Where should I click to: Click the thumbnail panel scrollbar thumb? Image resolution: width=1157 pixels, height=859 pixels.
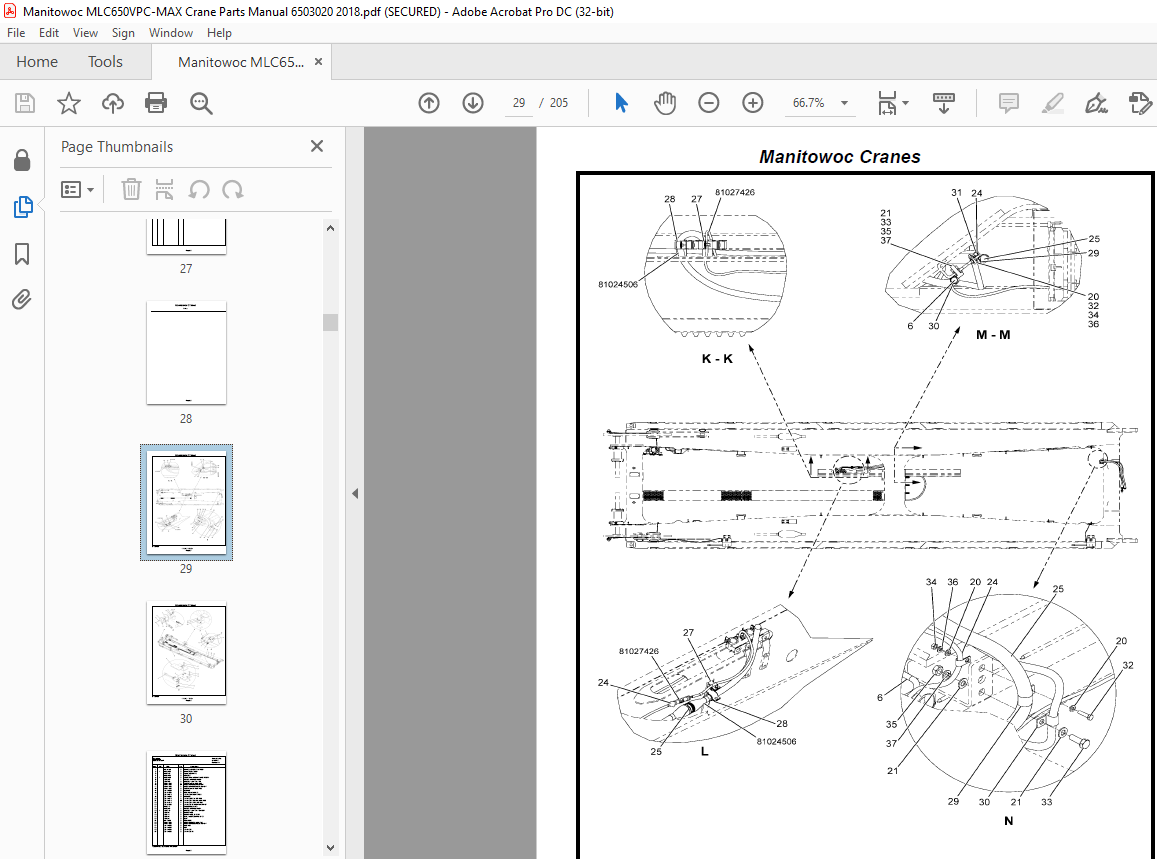tap(331, 322)
